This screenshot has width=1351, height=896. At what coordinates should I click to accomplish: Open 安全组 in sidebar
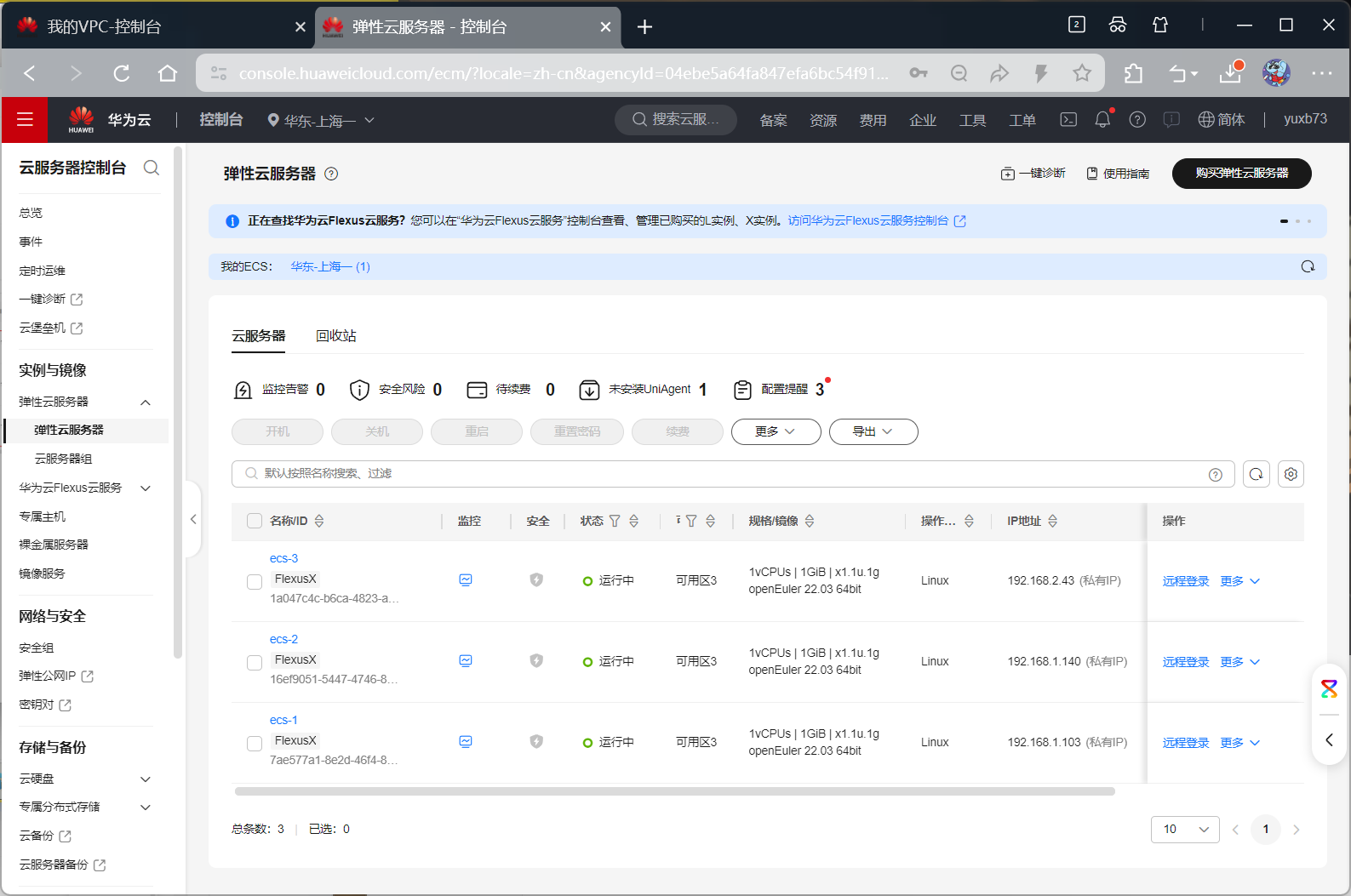(x=37, y=648)
